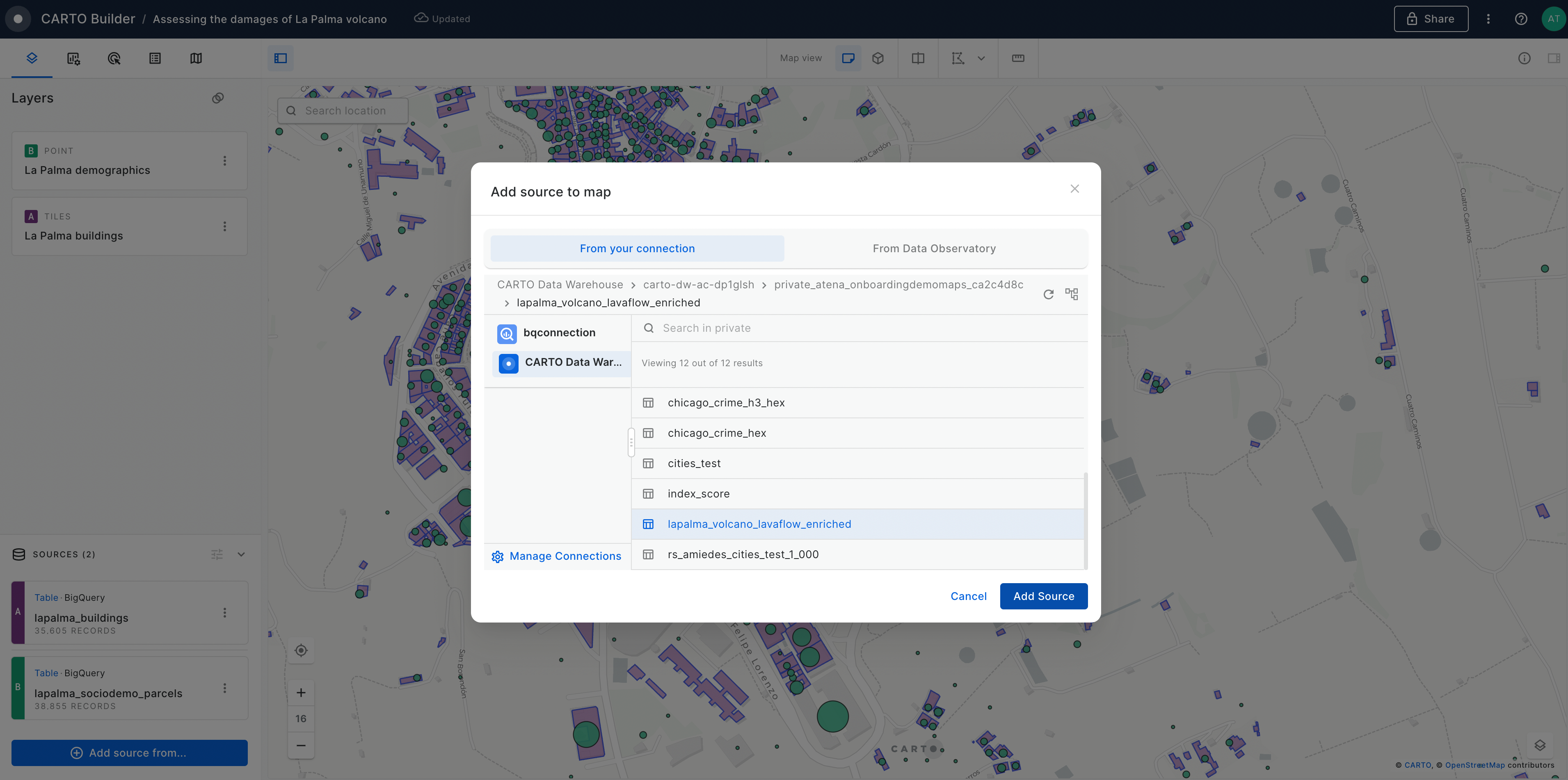This screenshot has height=780, width=1568.
Task: Select the single map view mode
Action: 848,58
